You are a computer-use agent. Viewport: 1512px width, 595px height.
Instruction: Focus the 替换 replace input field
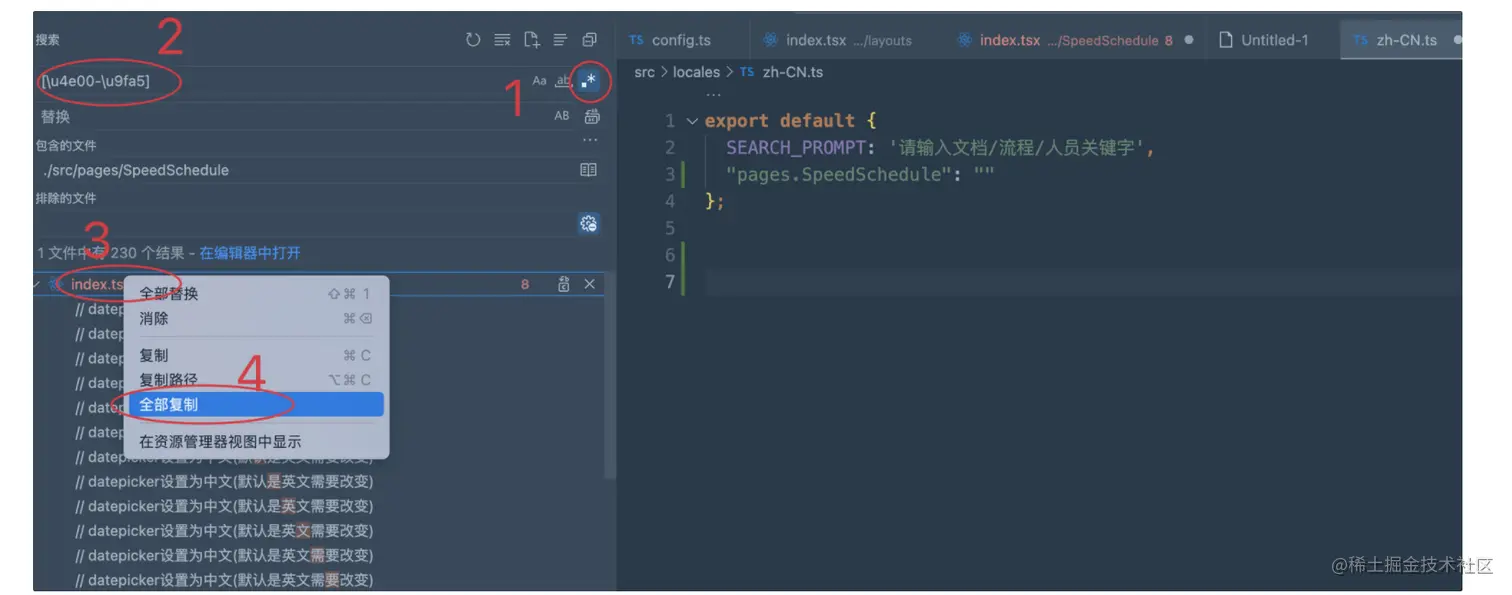(x=292, y=117)
